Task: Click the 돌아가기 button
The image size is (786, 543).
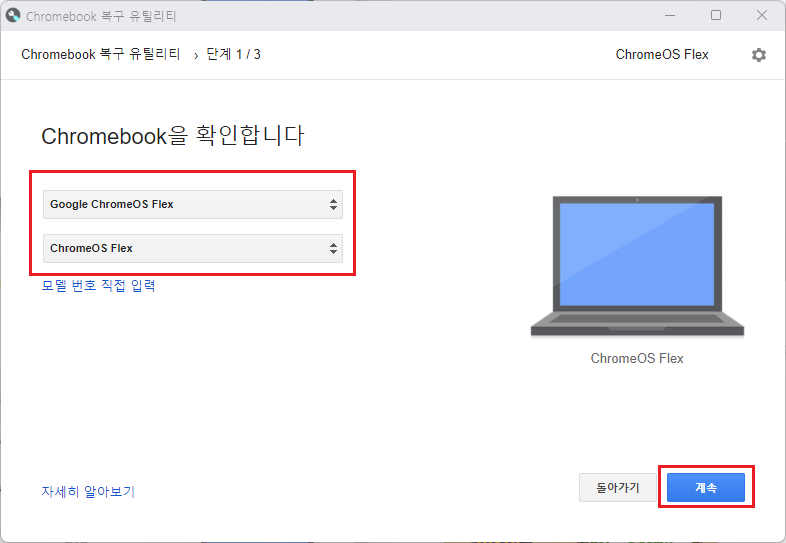Action: (618, 487)
